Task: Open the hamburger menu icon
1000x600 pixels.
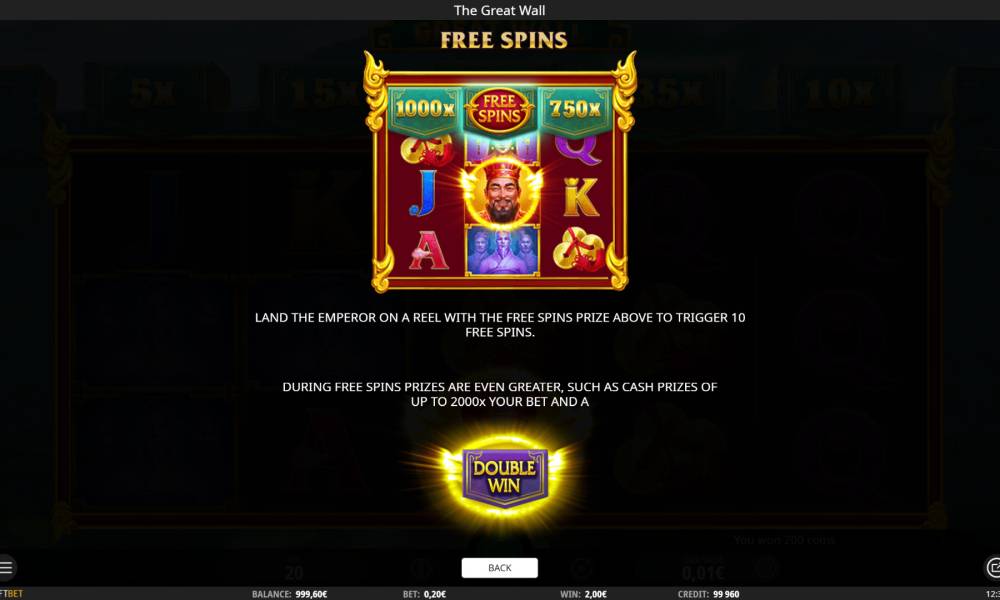Action: pos(6,567)
